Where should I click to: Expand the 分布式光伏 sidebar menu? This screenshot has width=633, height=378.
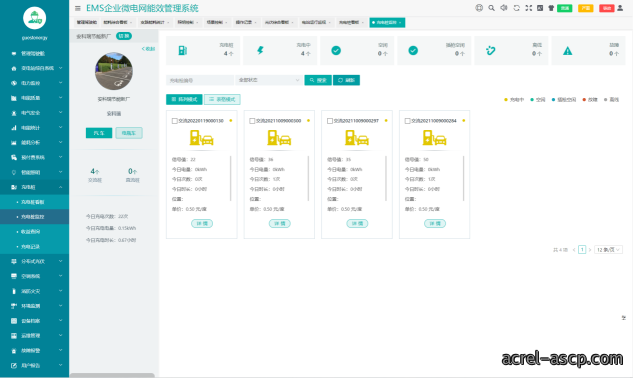click(34, 261)
